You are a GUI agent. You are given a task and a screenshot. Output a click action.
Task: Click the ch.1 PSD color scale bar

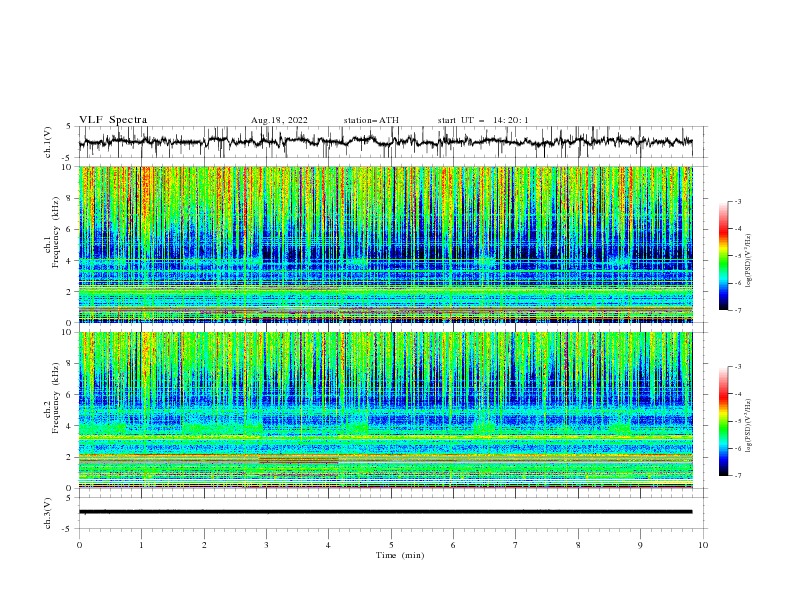click(x=724, y=255)
